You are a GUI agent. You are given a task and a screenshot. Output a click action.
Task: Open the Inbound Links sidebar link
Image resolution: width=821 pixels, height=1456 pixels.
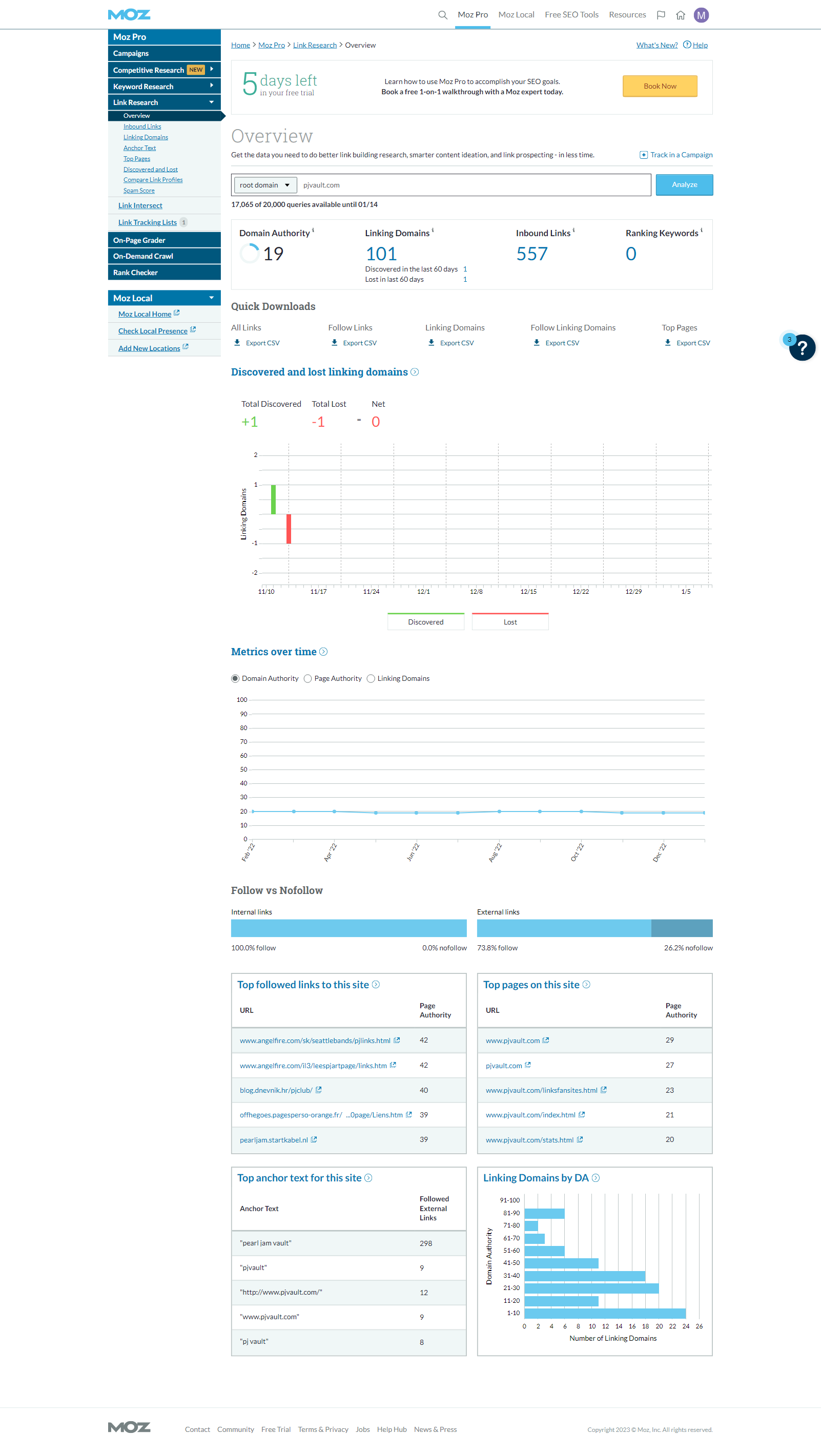click(142, 127)
